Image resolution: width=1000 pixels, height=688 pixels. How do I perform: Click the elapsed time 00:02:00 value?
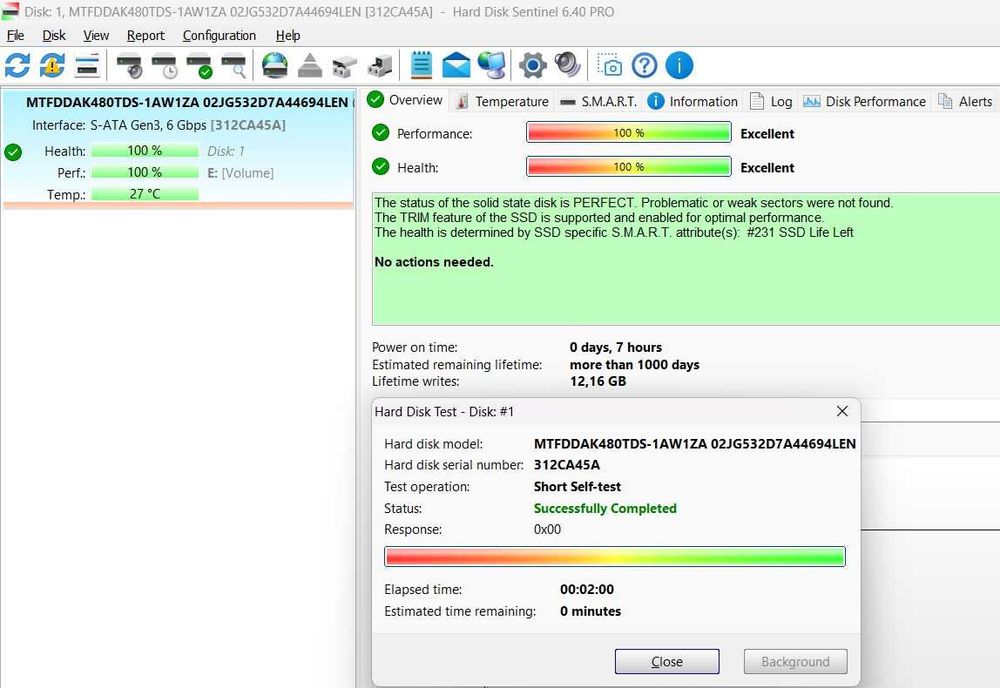click(587, 589)
